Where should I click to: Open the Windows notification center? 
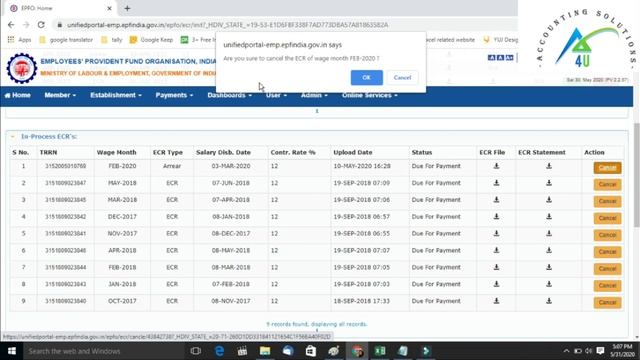(600, 351)
